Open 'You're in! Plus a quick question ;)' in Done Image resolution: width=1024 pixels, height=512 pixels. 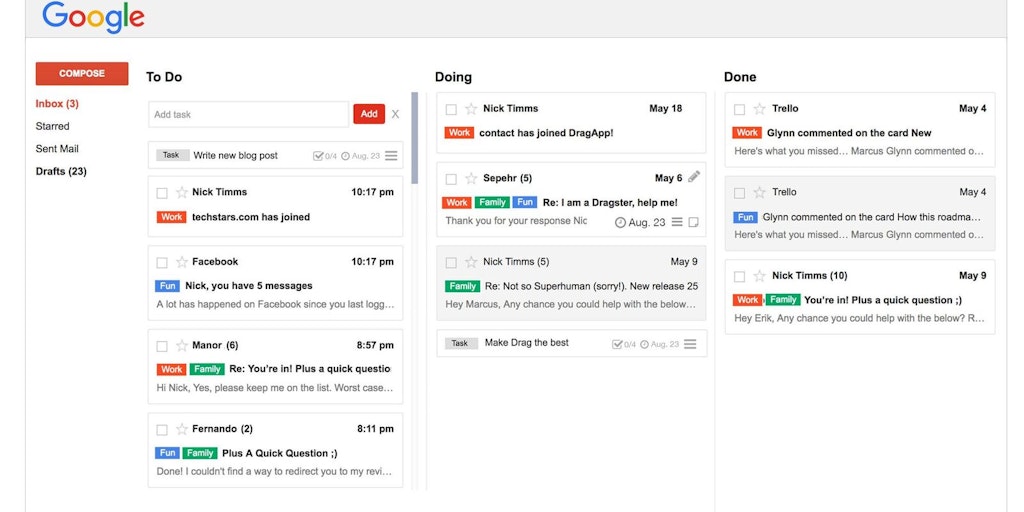(883, 300)
